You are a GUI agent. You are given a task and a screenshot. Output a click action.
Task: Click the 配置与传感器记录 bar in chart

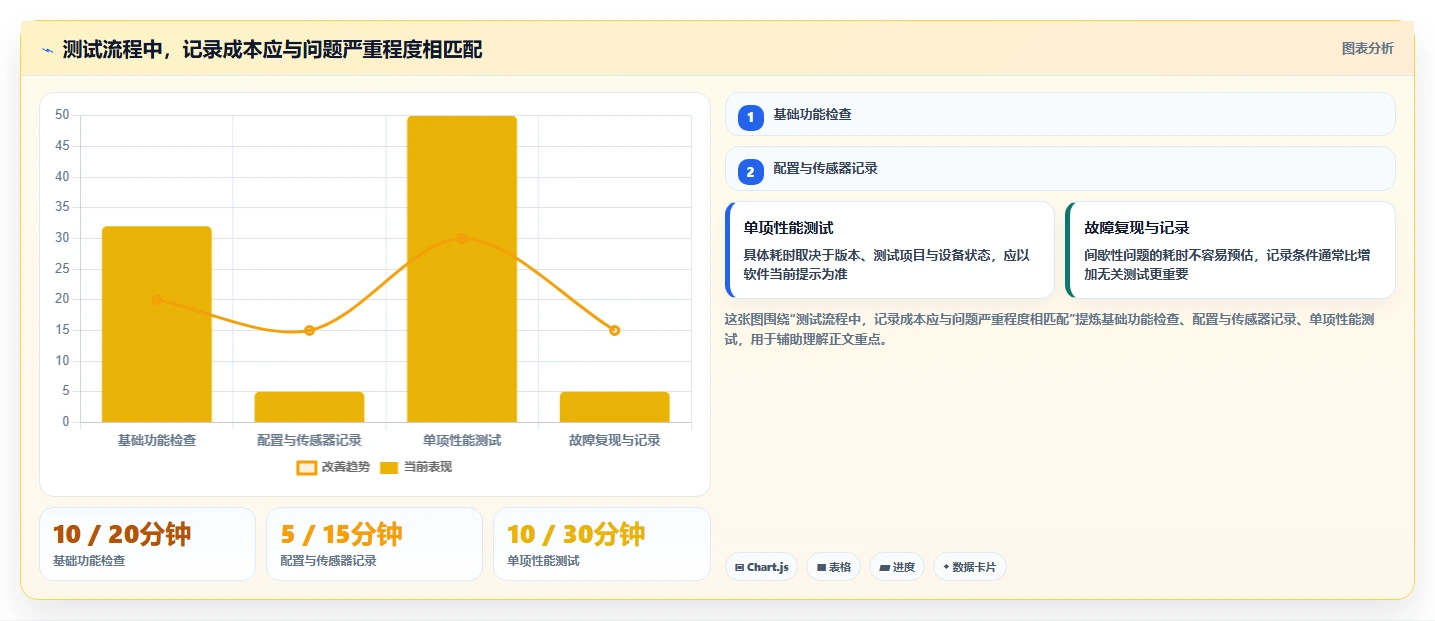[309, 407]
